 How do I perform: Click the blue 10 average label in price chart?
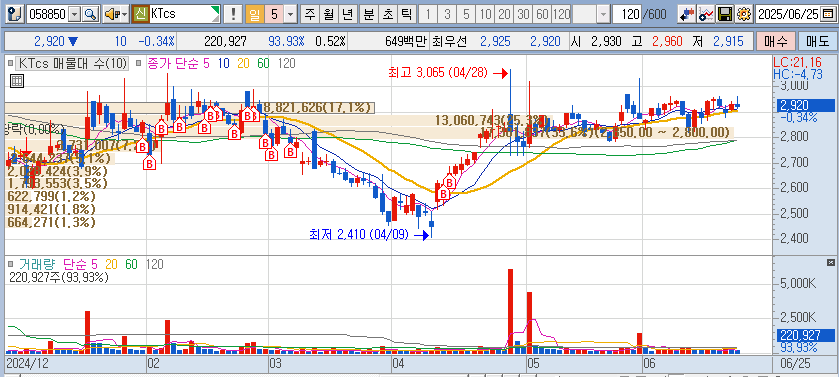[x=224, y=64]
